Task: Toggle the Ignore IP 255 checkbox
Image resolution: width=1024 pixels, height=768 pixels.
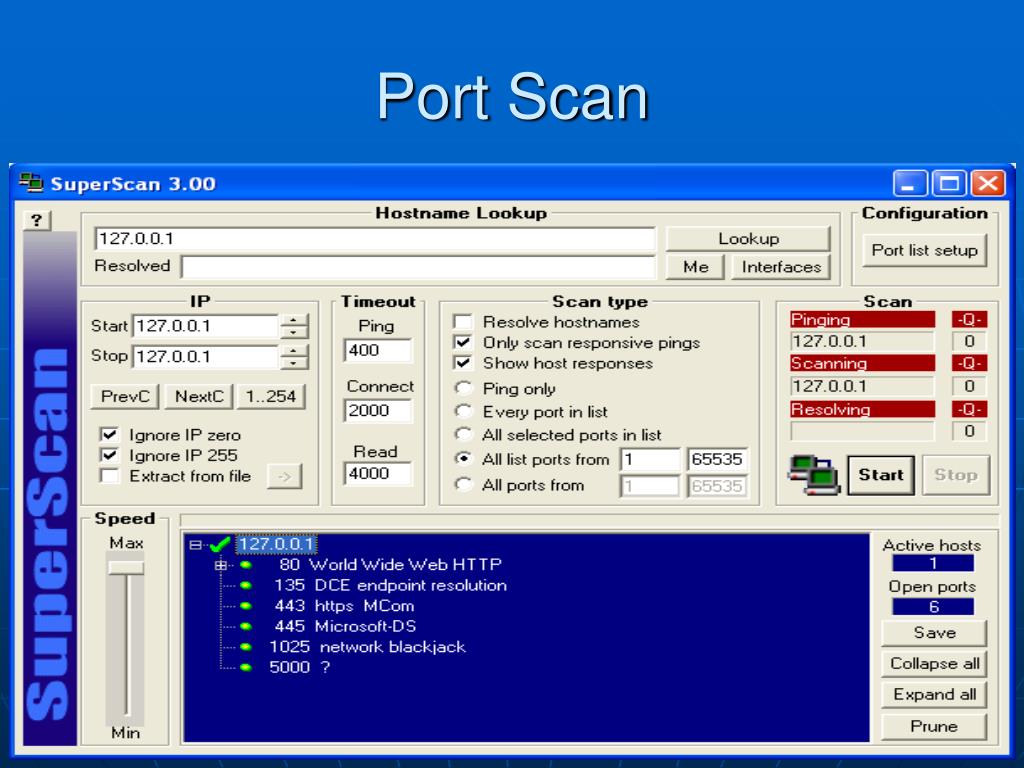Action: pyautogui.click(x=109, y=455)
